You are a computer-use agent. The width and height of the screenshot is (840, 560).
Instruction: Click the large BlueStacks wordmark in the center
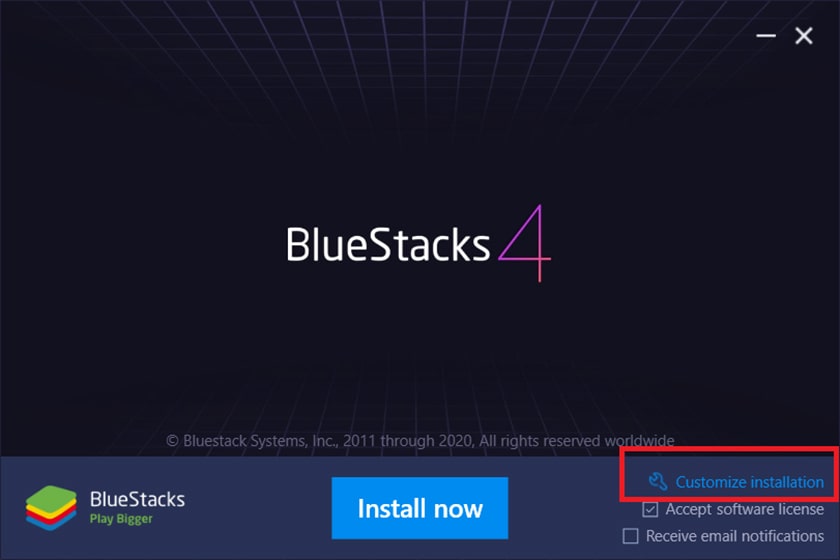pyautogui.click(x=388, y=244)
